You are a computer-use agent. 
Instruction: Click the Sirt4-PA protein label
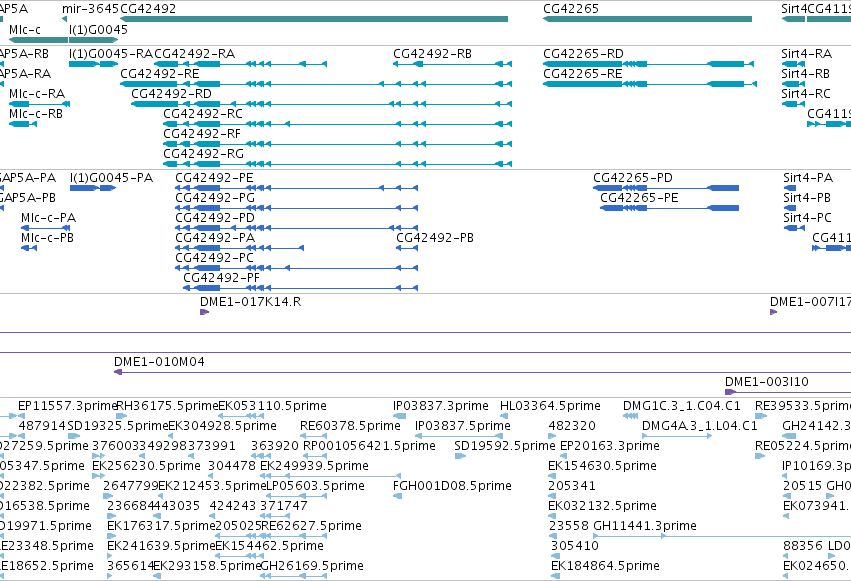click(x=808, y=178)
